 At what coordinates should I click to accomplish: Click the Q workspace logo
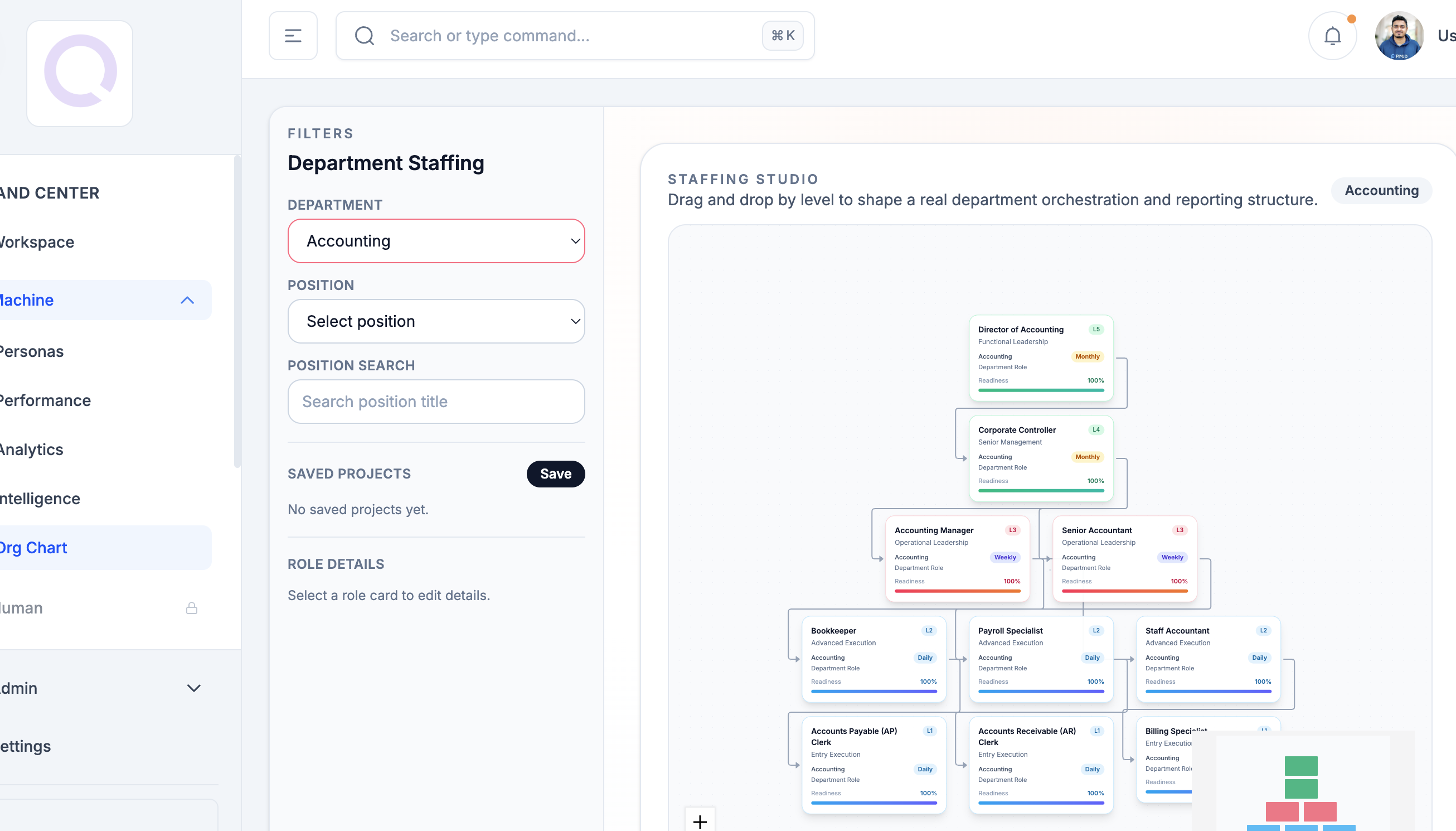tap(79, 73)
